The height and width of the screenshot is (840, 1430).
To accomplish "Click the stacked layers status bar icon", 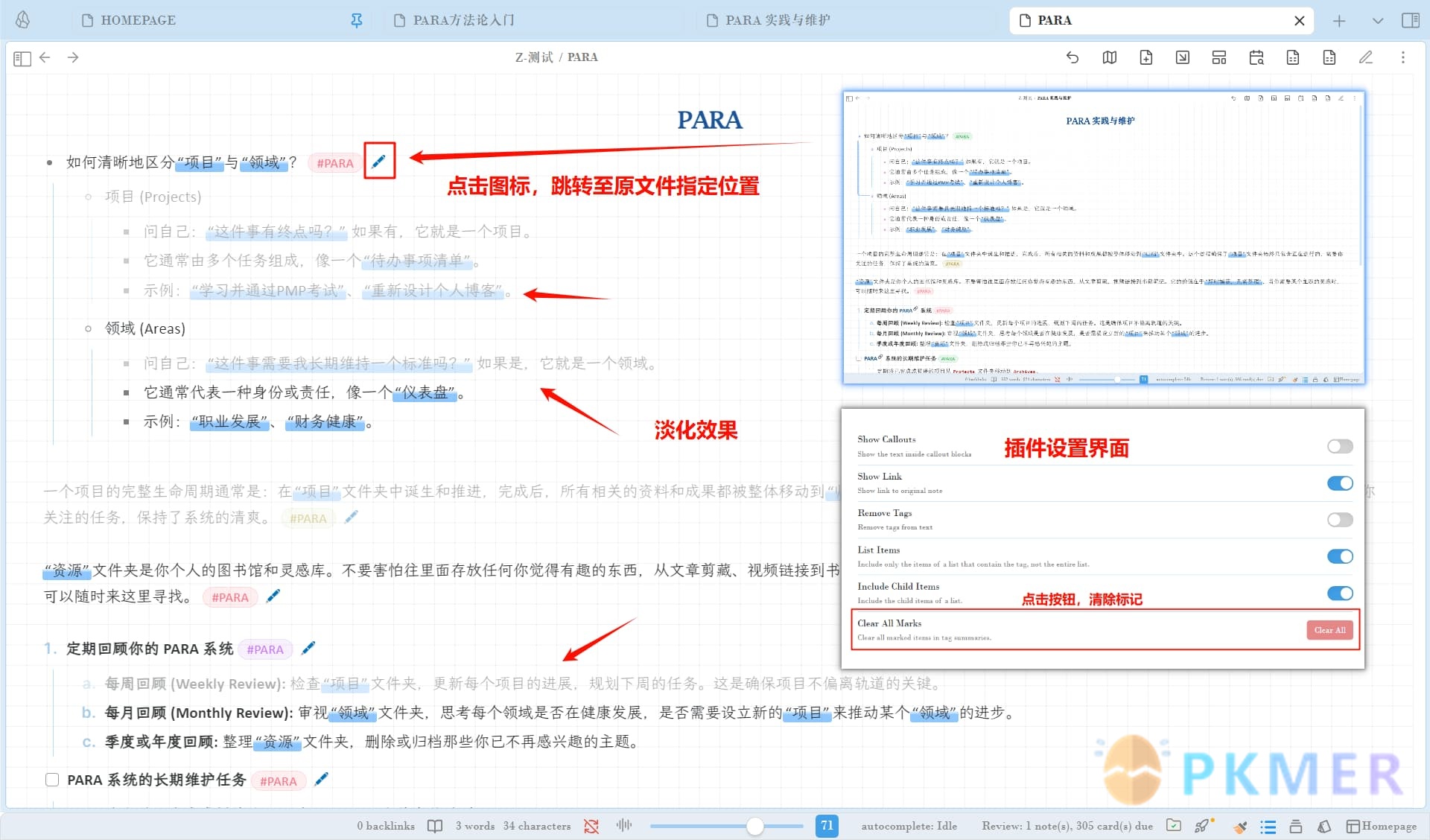I will click(x=1296, y=827).
